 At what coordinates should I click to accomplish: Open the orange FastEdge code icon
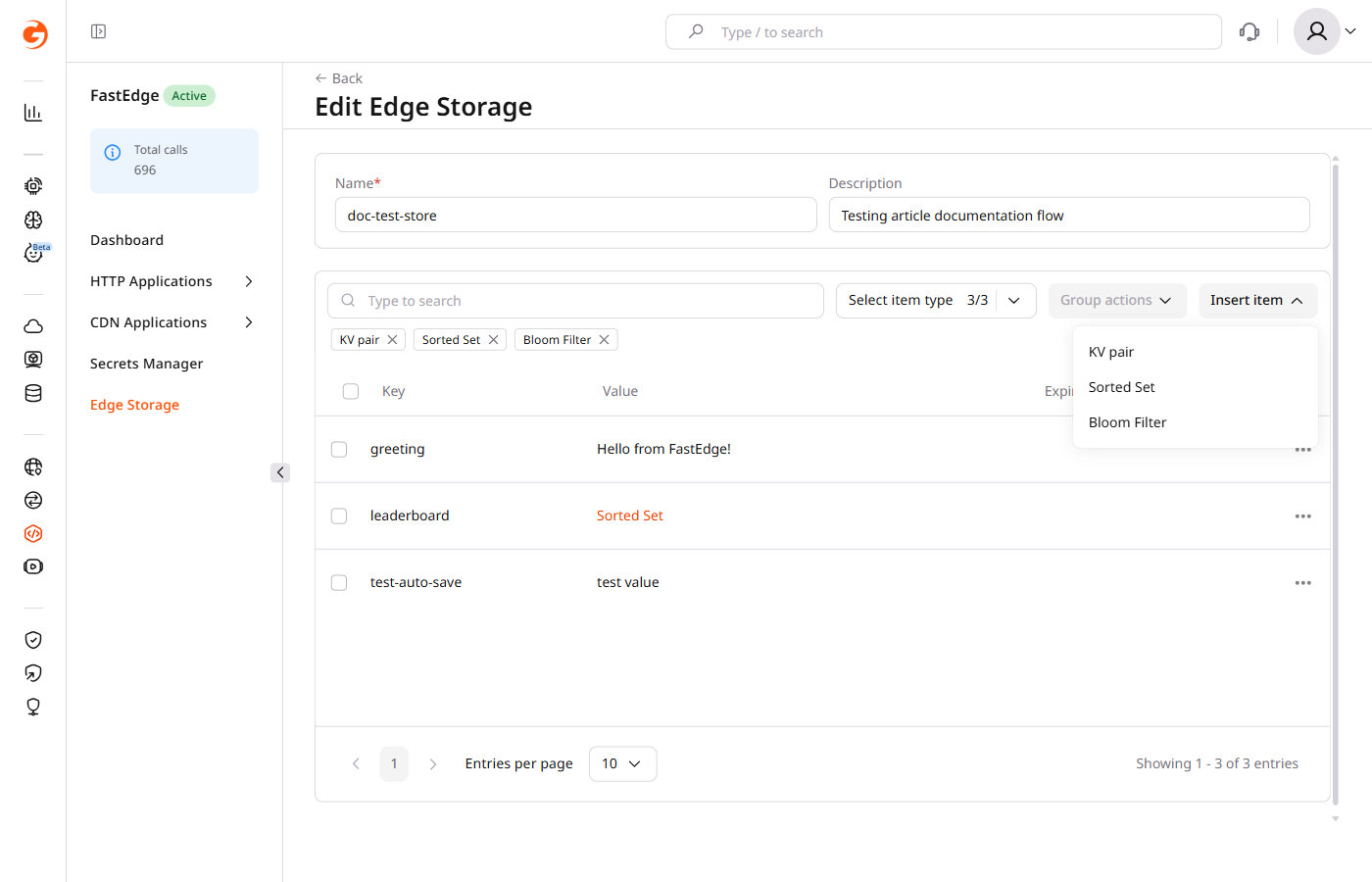[33, 533]
